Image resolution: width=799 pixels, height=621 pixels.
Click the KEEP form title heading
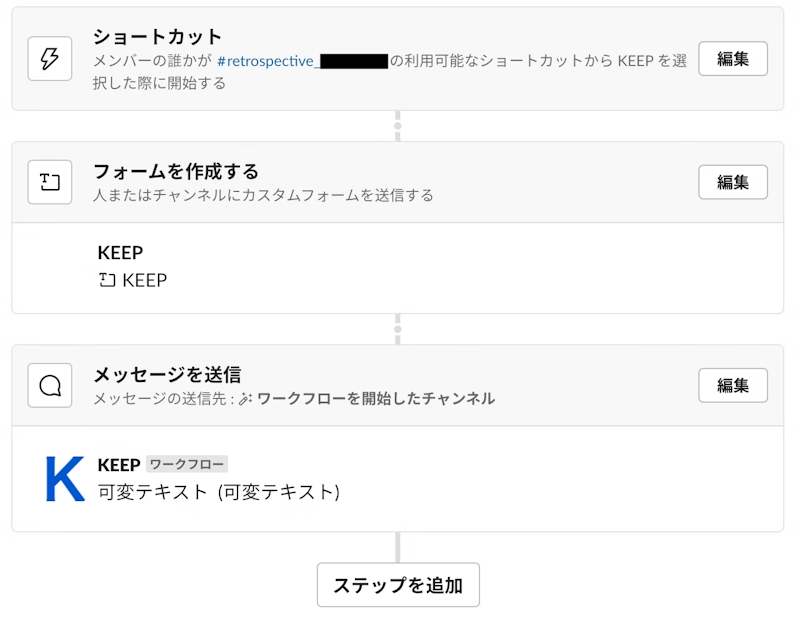tap(120, 253)
